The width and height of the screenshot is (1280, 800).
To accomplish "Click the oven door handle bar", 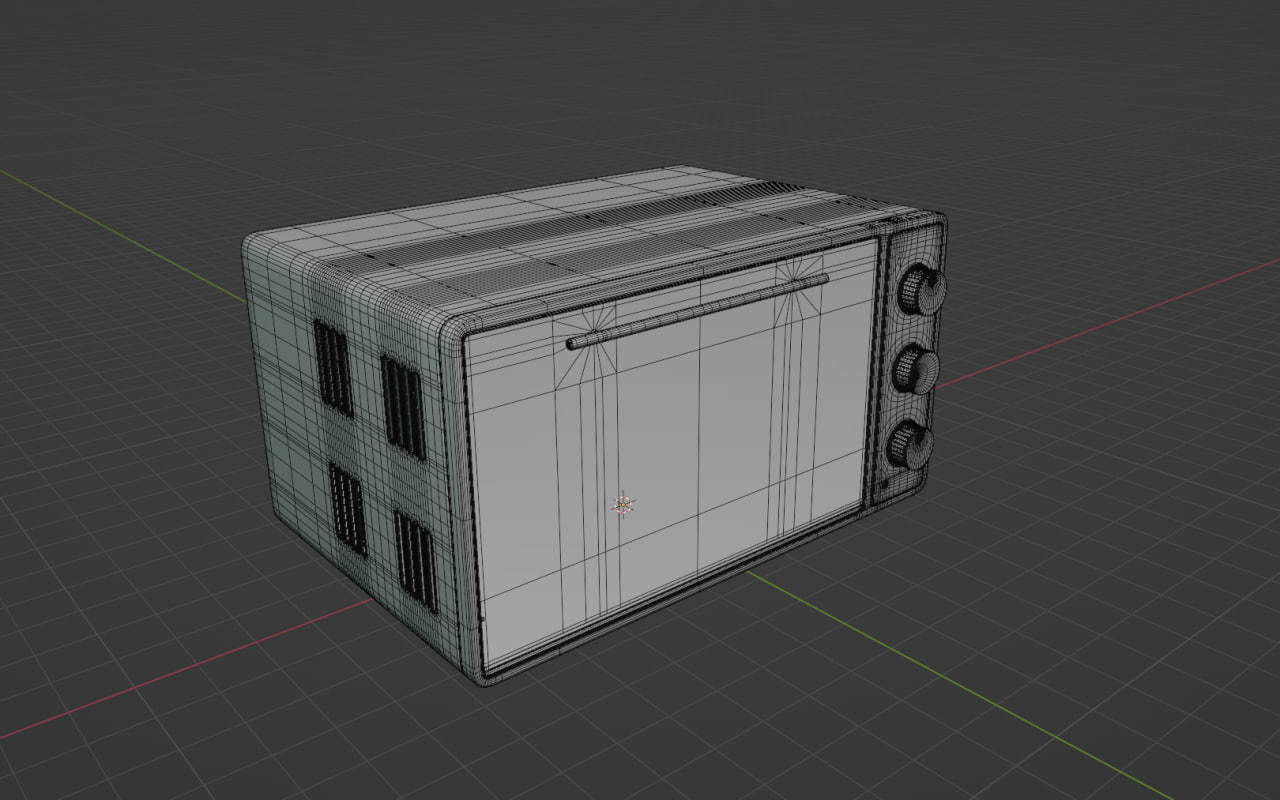I will click(697, 311).
